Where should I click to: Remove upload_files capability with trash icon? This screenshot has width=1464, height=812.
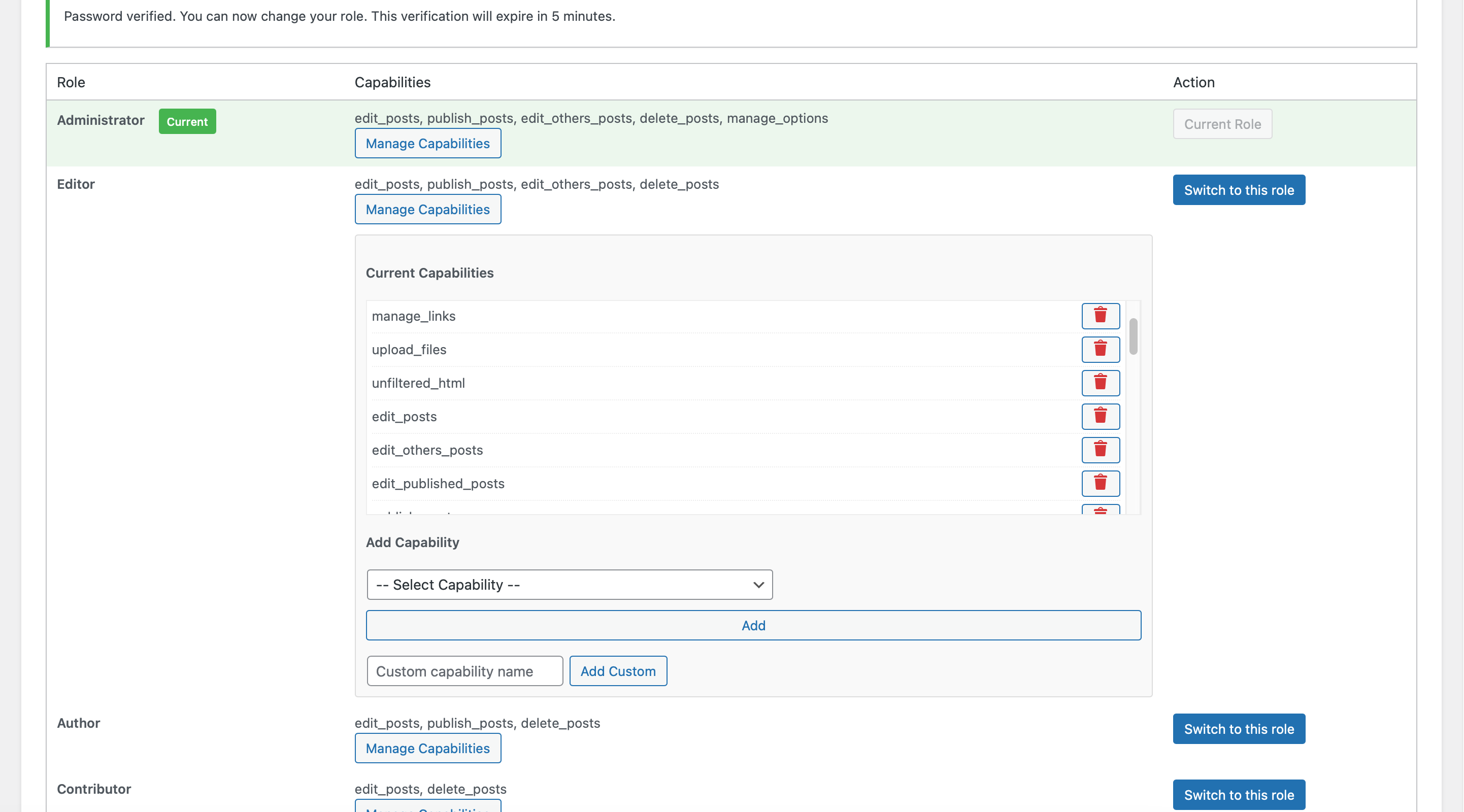coord(1100,350)
